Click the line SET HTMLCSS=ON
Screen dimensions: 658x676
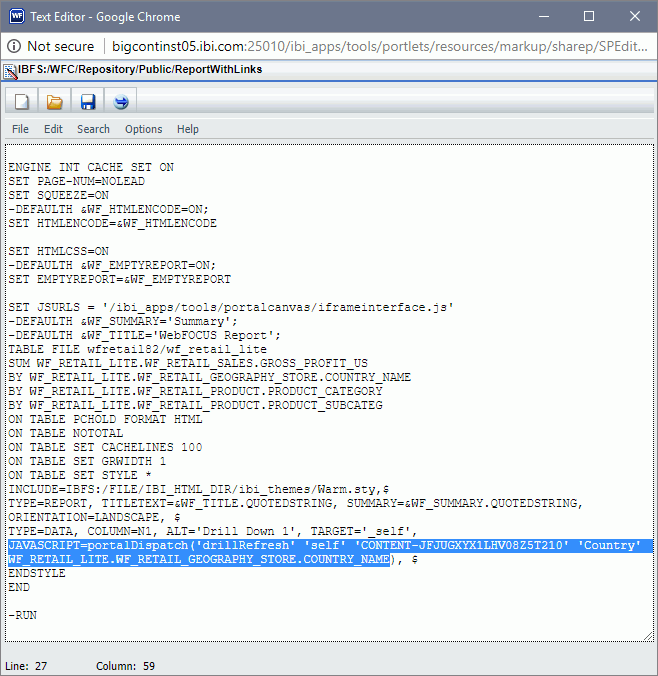point(58,251)
